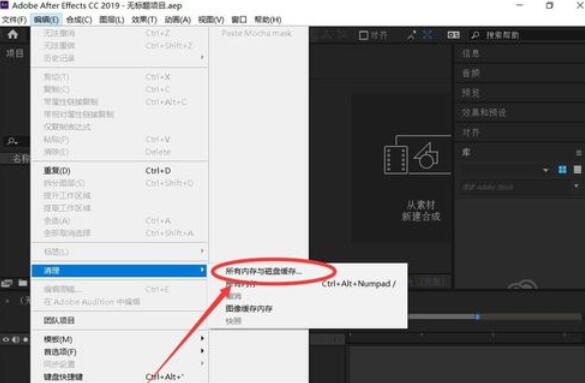585x383 pixels.
Task: Click 从素材新建合成 button
Action: tap(421, 211)
